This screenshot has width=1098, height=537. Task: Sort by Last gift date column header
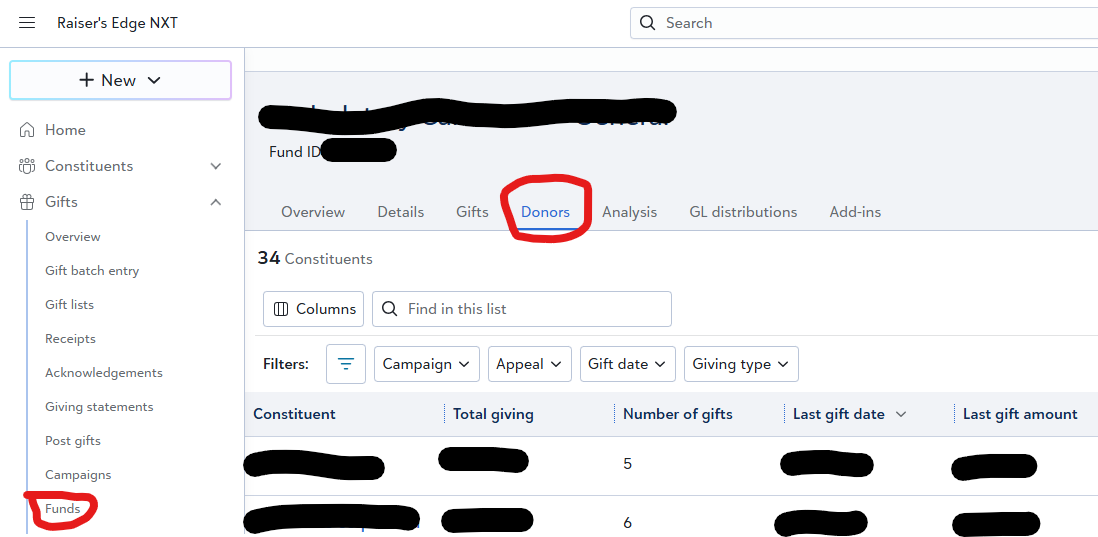coord(839,414)
